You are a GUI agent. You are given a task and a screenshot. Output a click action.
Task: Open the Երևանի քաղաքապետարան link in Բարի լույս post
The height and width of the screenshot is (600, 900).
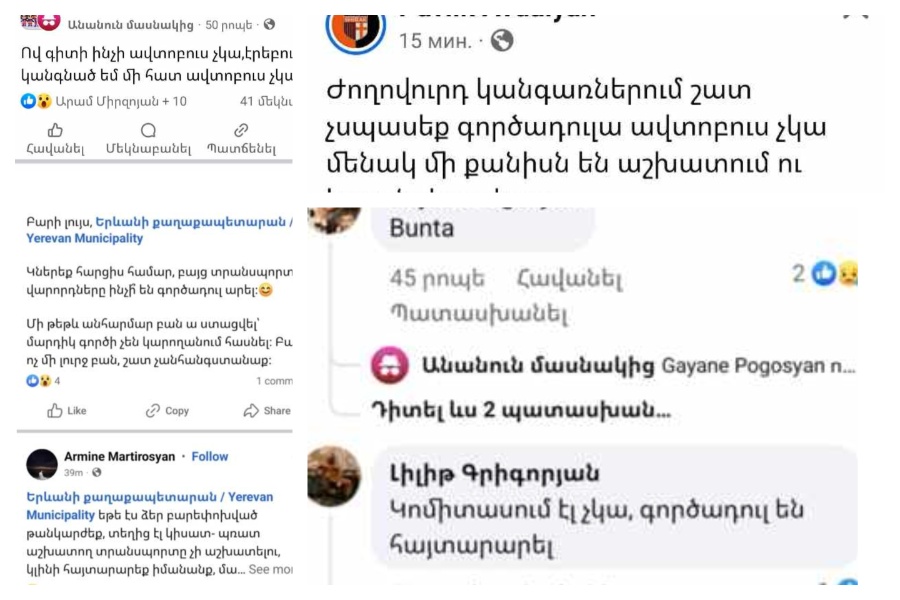pyautogui.click(x=160, y=230)
